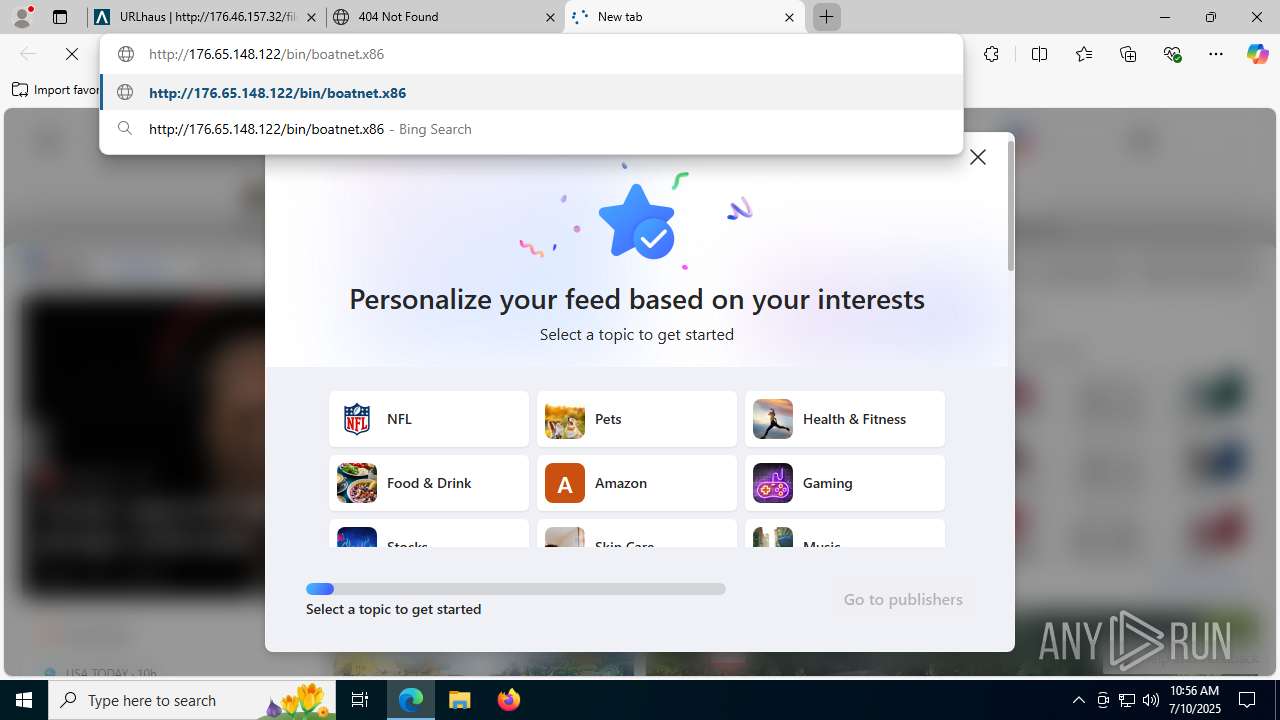Open Task View on the taskbar
The height and width of the screenshot is (720, 1280).
pyautogui.click(x=361, y=700)
